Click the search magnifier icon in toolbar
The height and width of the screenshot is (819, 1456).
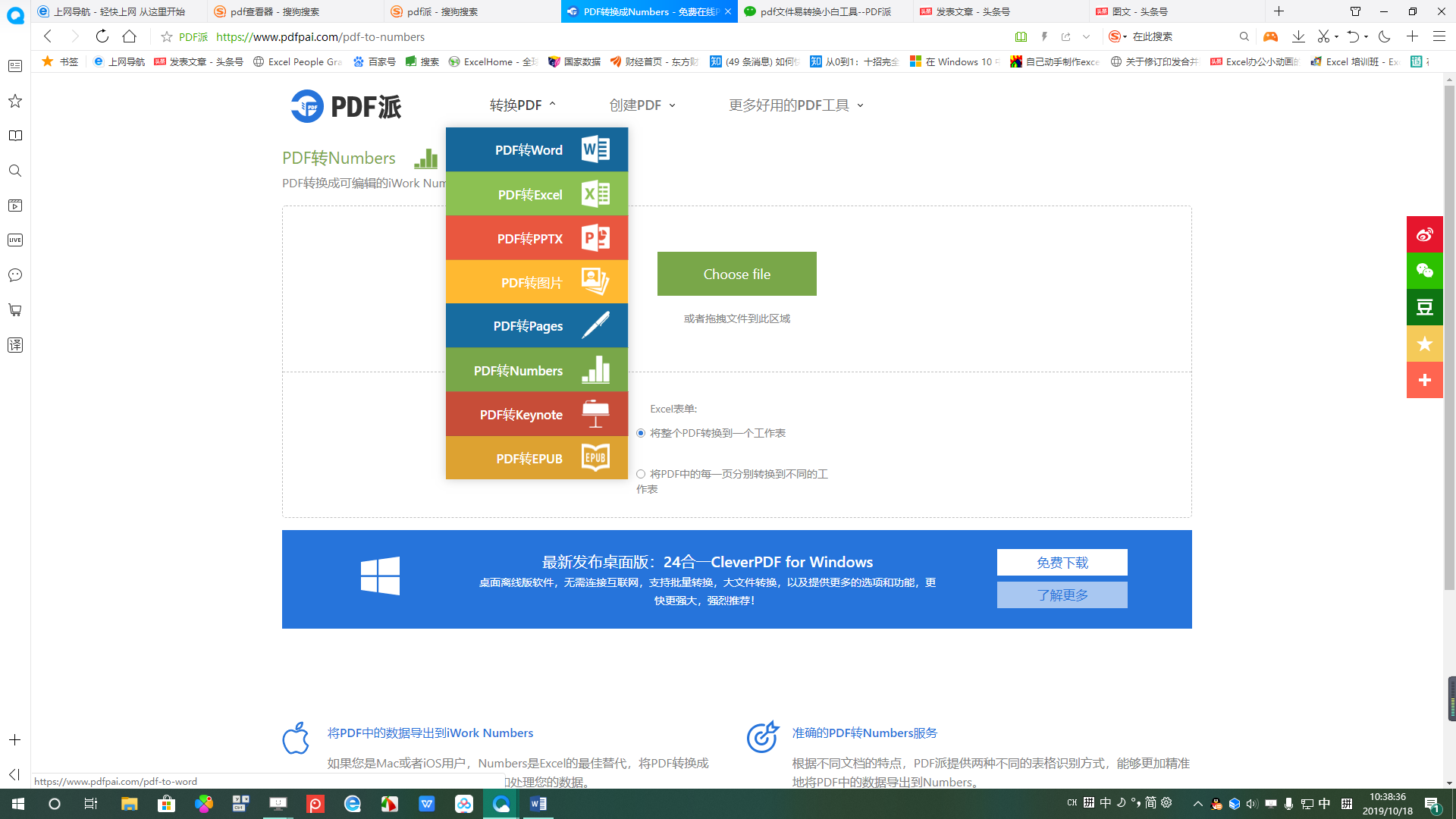[1244, 36]
